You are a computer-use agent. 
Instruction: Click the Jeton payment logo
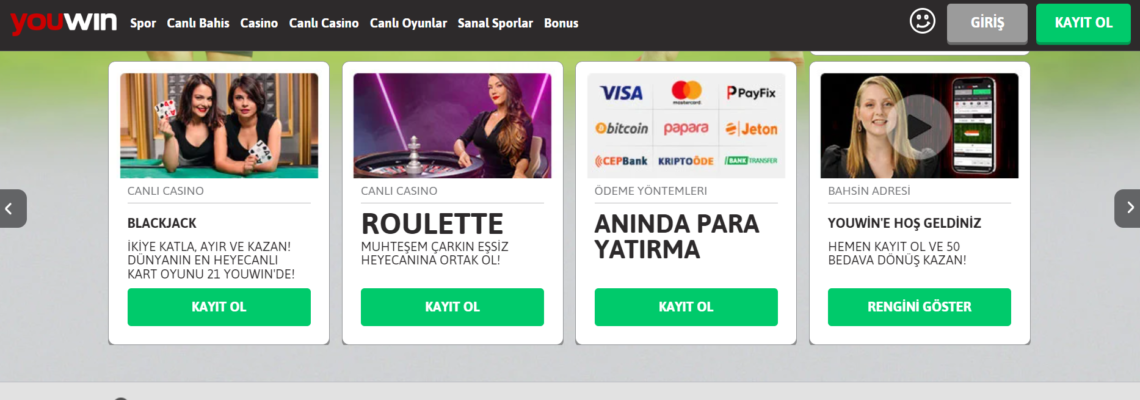(x=751, y=129)
